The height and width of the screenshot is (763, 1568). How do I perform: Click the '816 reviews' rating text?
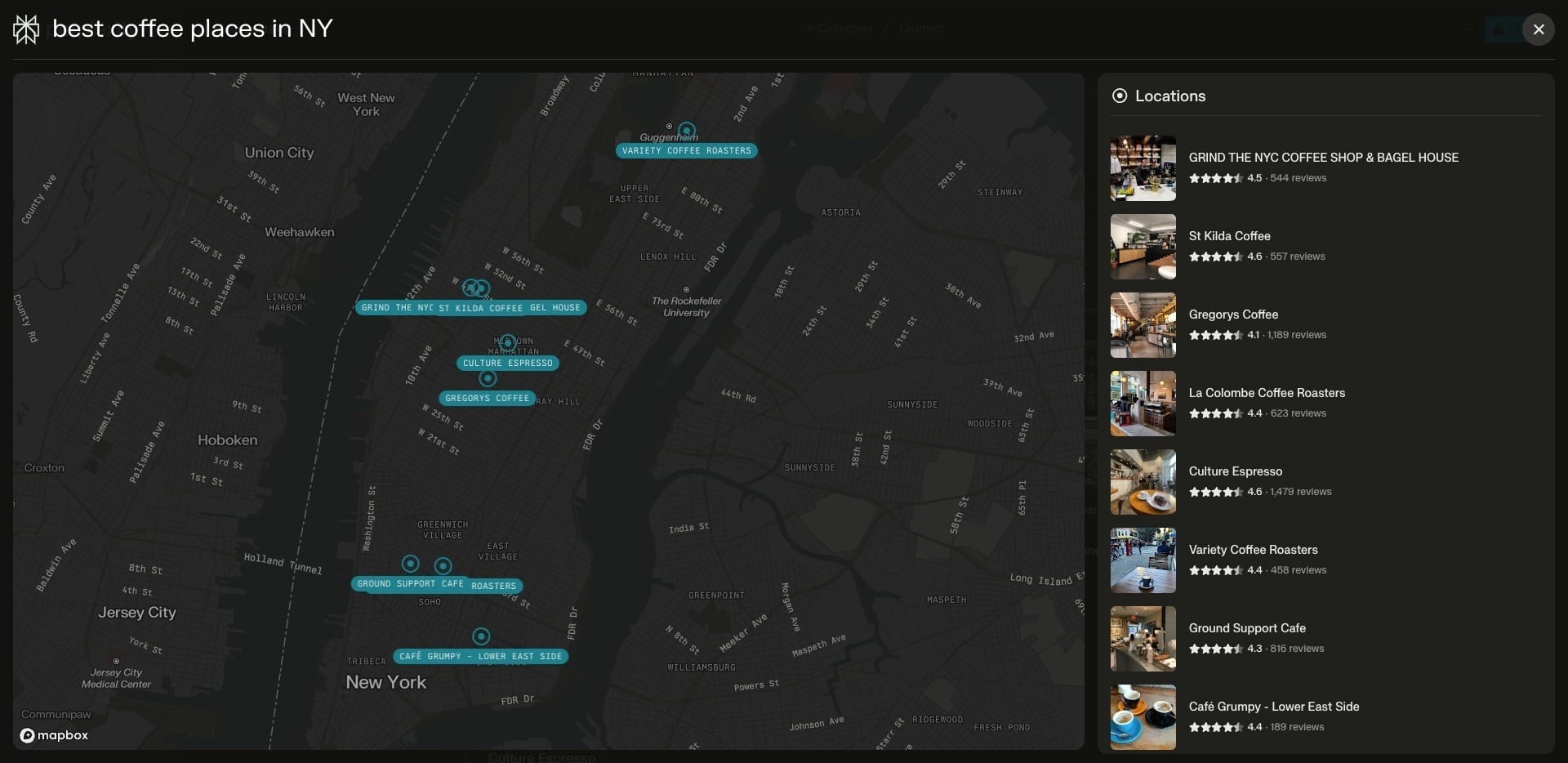1298,649
